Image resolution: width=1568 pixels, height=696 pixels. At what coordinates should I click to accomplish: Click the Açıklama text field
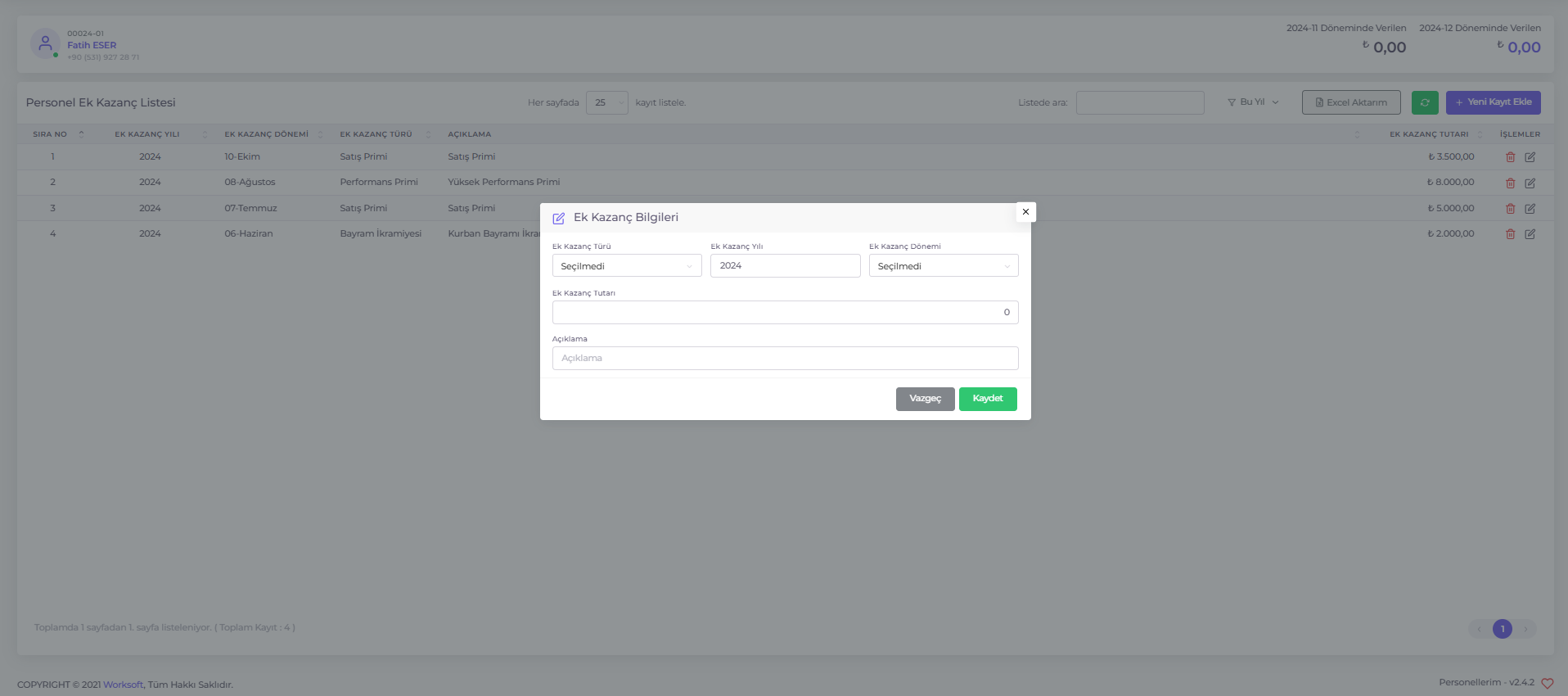[x=785, y=358]
